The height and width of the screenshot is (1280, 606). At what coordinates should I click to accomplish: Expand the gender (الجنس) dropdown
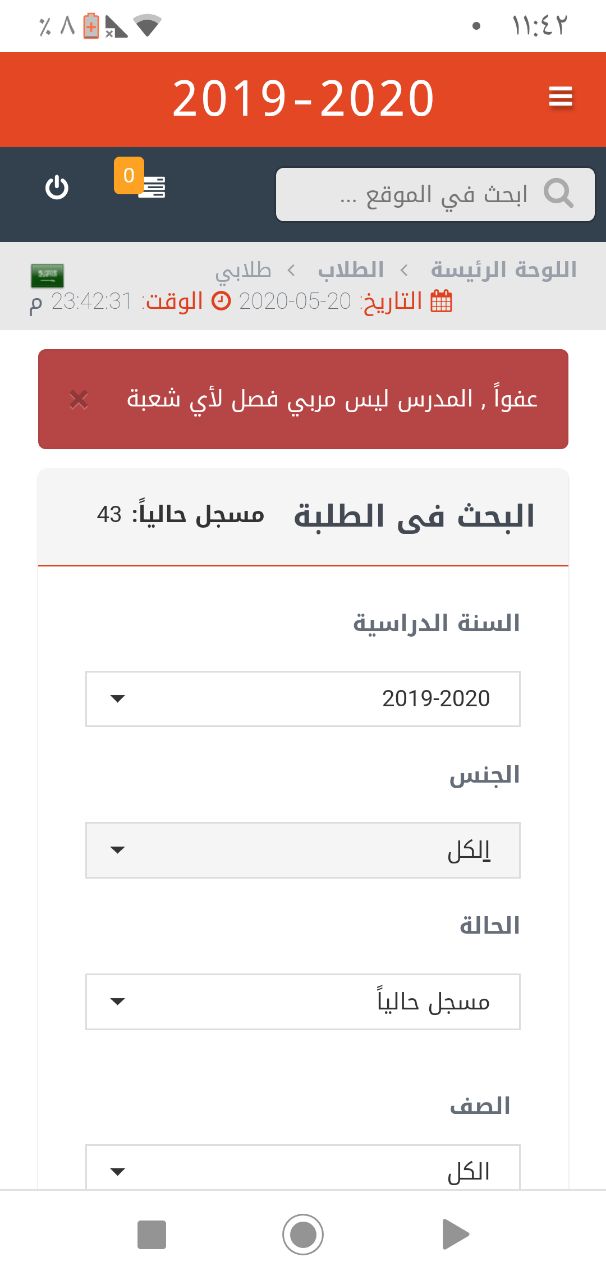tap(303, 850)
